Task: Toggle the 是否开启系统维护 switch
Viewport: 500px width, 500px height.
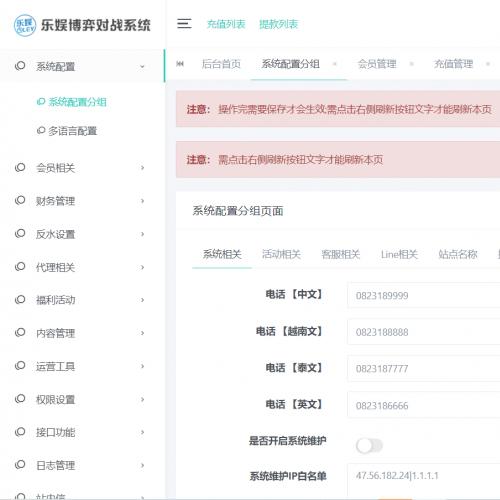Action: pyautogui.click(x=369, y=446)
